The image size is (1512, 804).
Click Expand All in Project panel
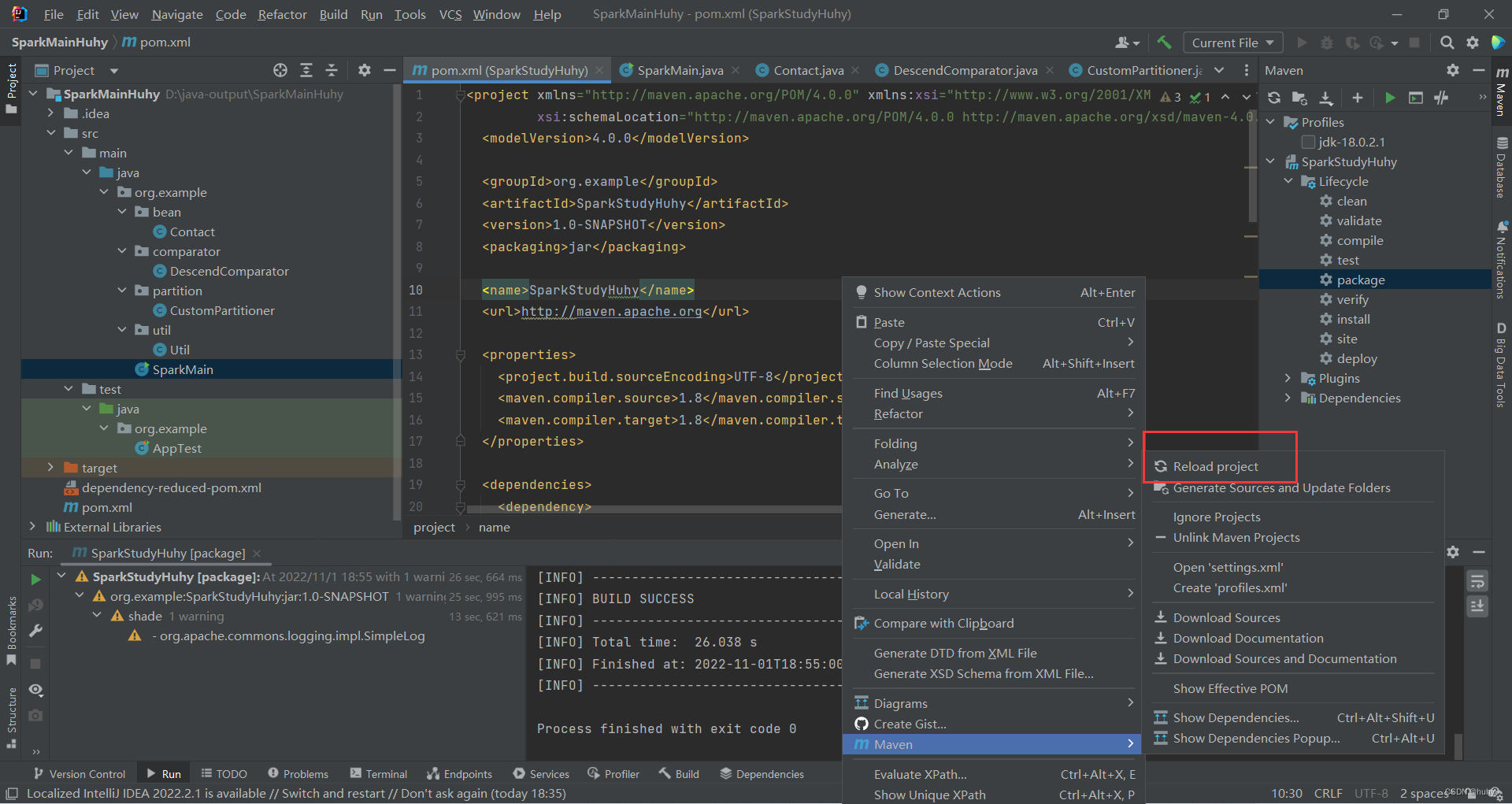click(306, 70)
